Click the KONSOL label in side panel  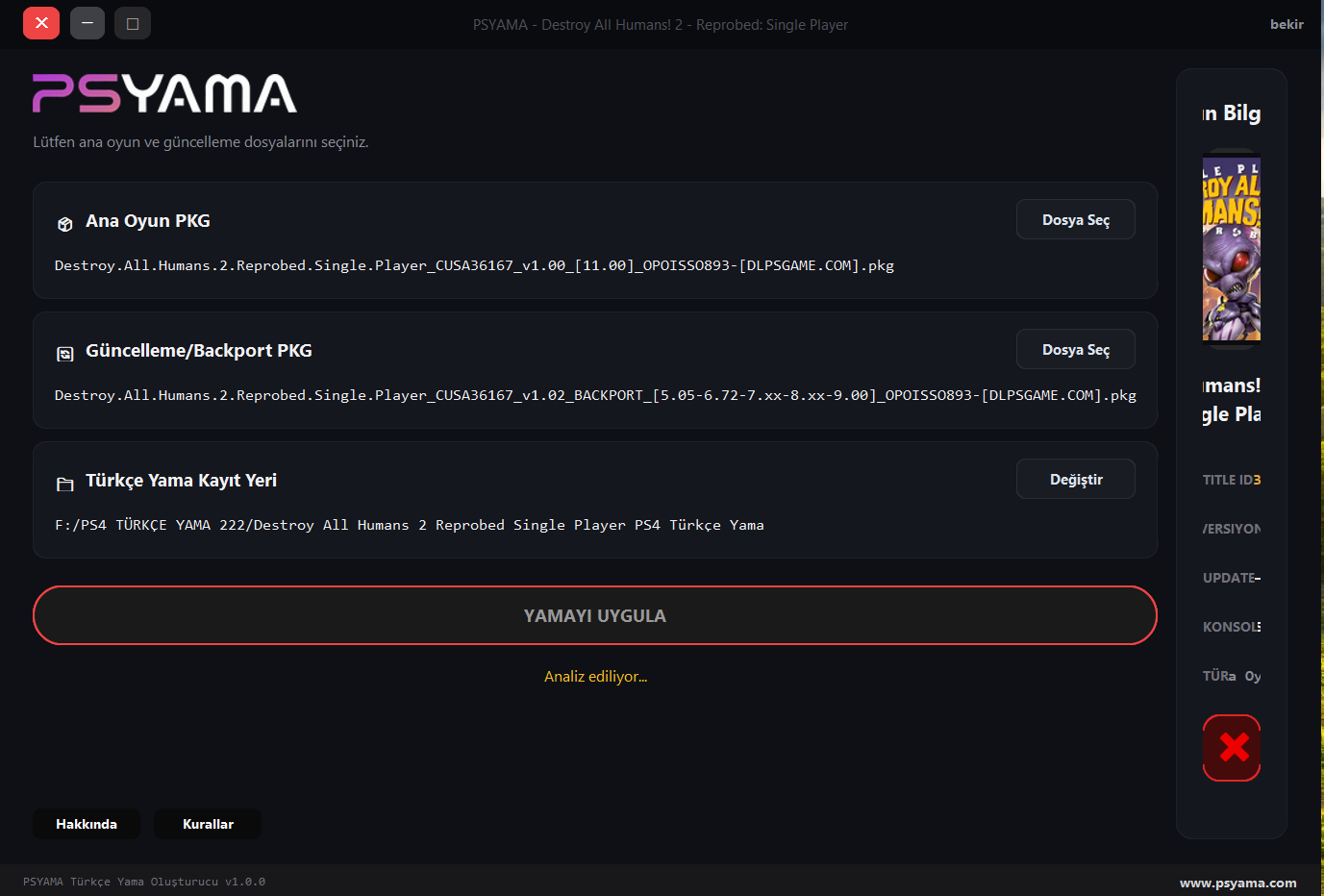(1232, 627)
